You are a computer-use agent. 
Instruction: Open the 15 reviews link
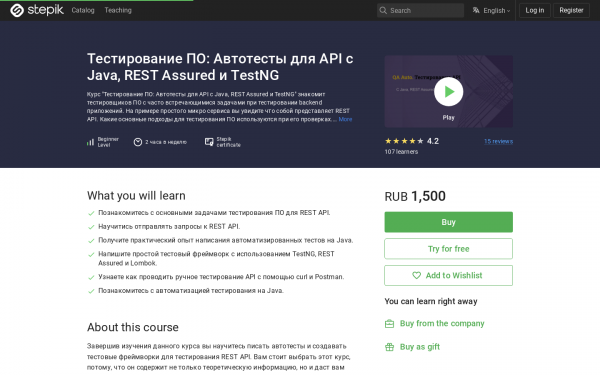(x=498, y=141)
